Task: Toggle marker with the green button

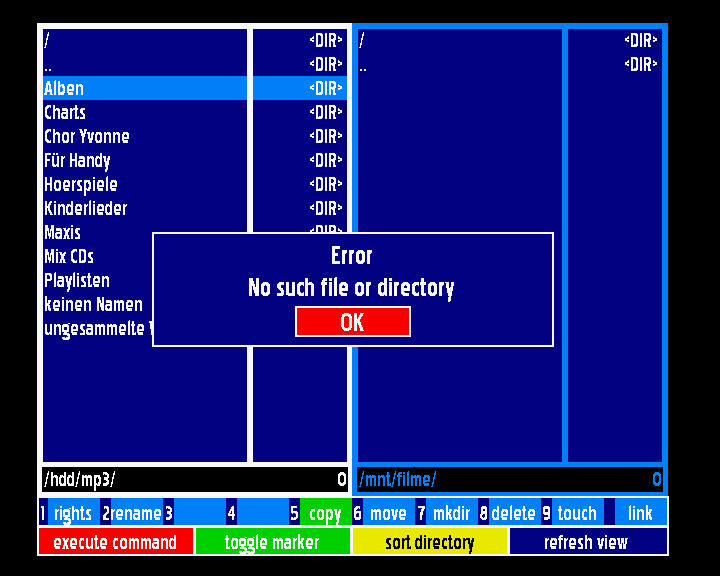Action: (x=272, y=542)
